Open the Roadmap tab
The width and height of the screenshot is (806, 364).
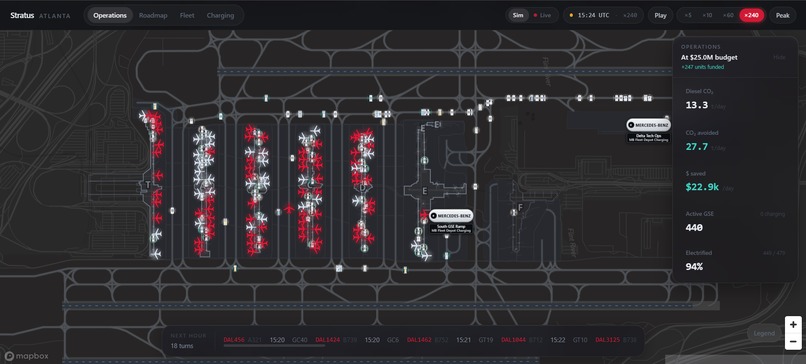tap(153, 15)
